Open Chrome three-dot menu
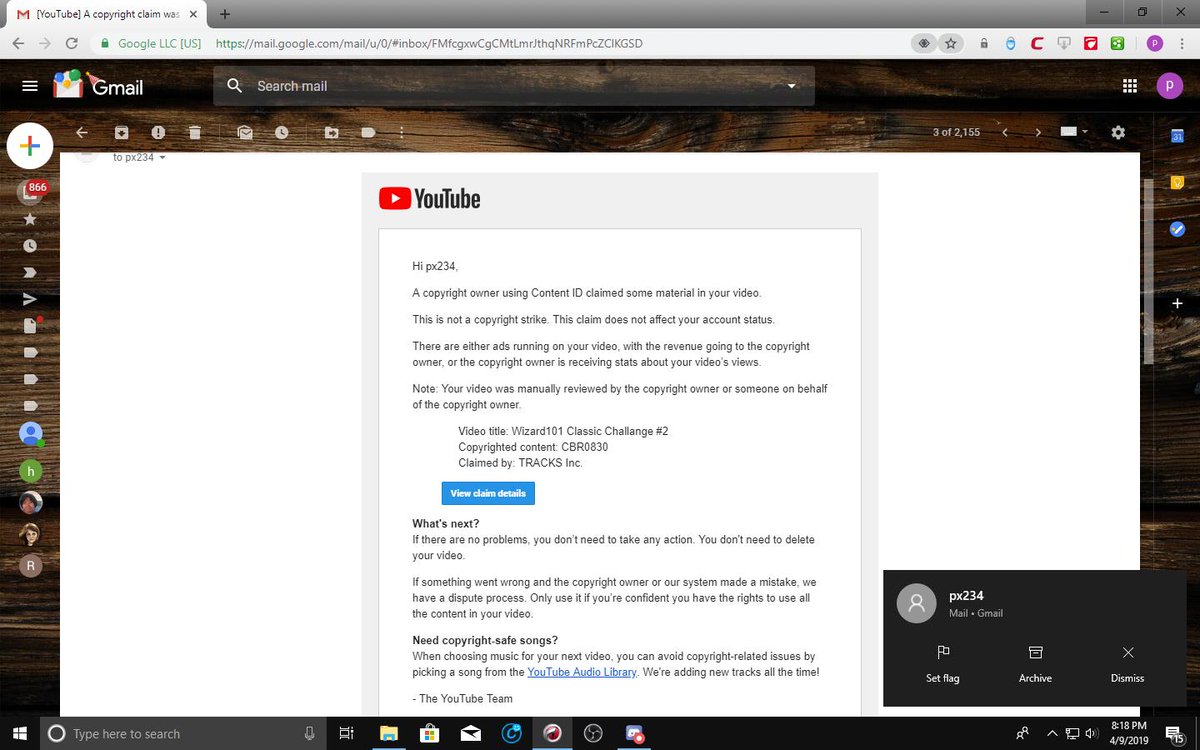This screenshot has width=1200, height=750. [1183, 43]
